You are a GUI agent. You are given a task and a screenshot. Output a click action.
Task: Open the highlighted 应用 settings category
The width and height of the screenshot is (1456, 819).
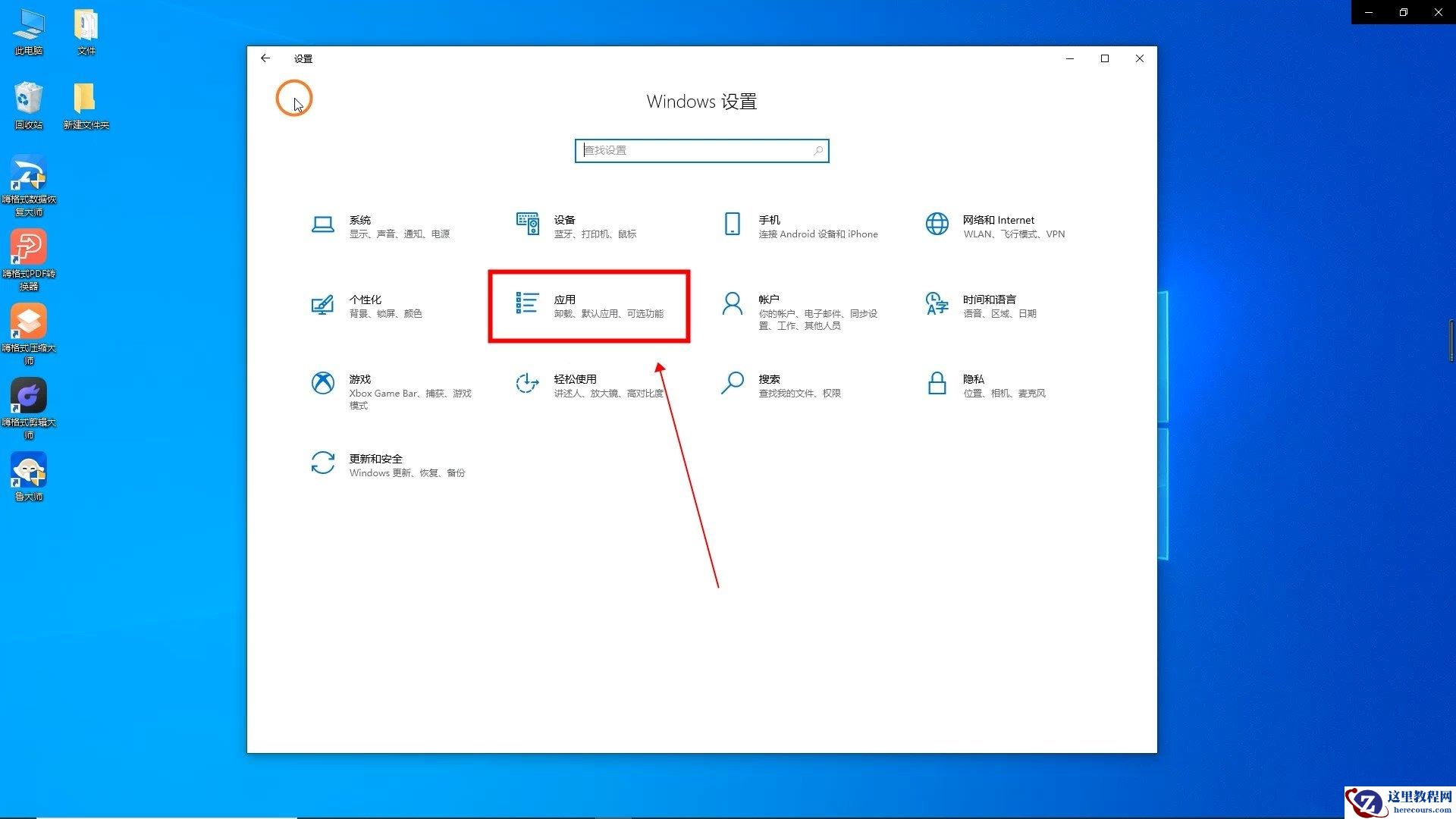pos(589,306)
